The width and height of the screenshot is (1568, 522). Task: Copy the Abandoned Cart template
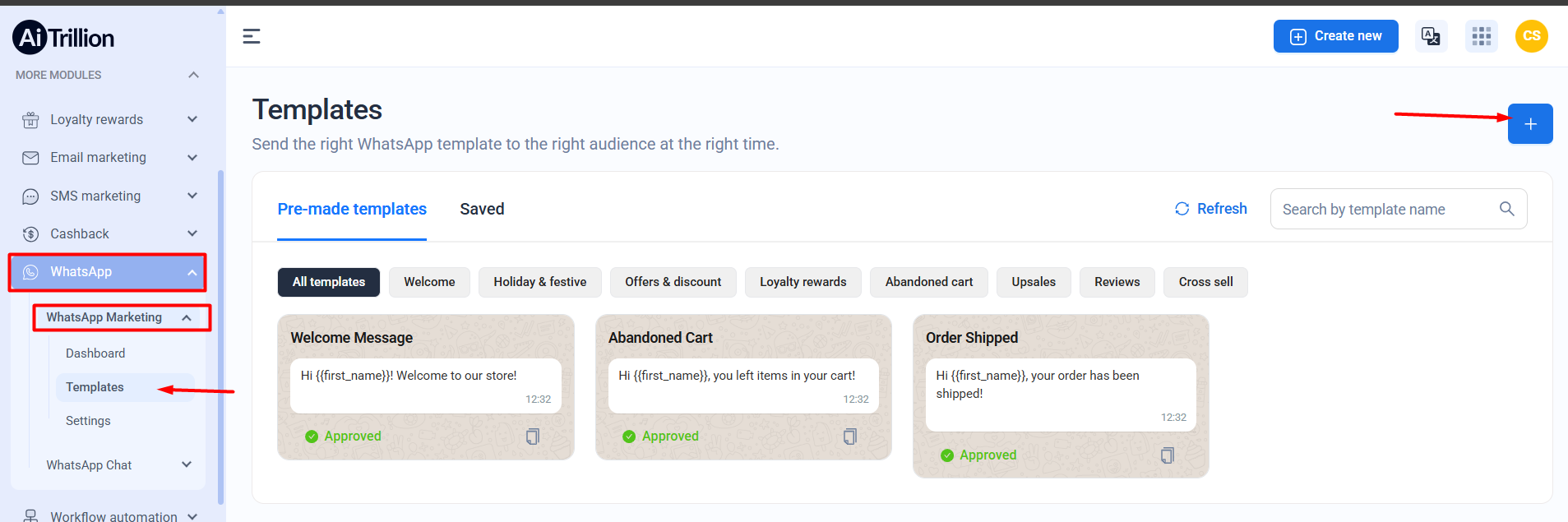[850, 437]
